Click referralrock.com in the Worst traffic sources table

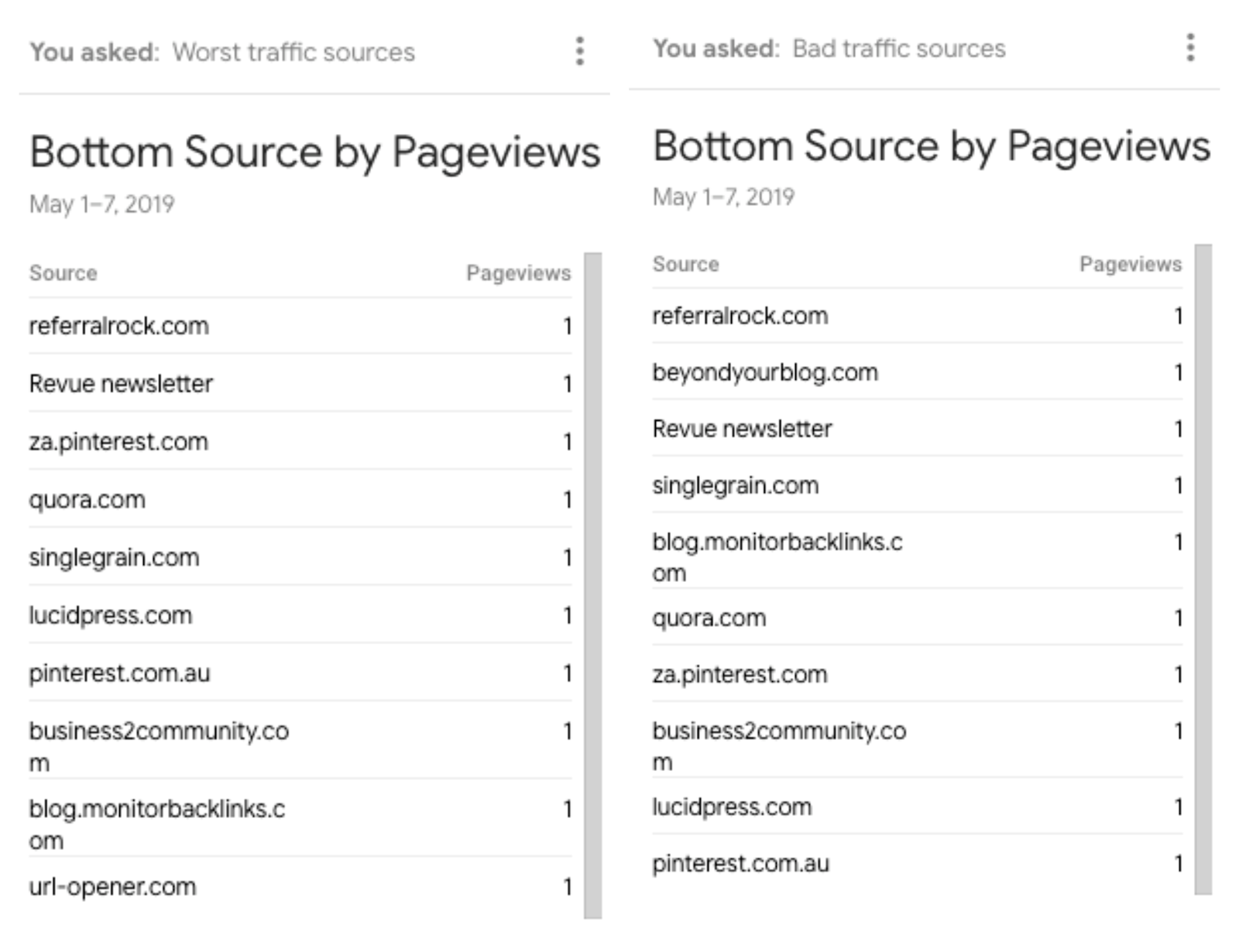(x=119, y=326)
